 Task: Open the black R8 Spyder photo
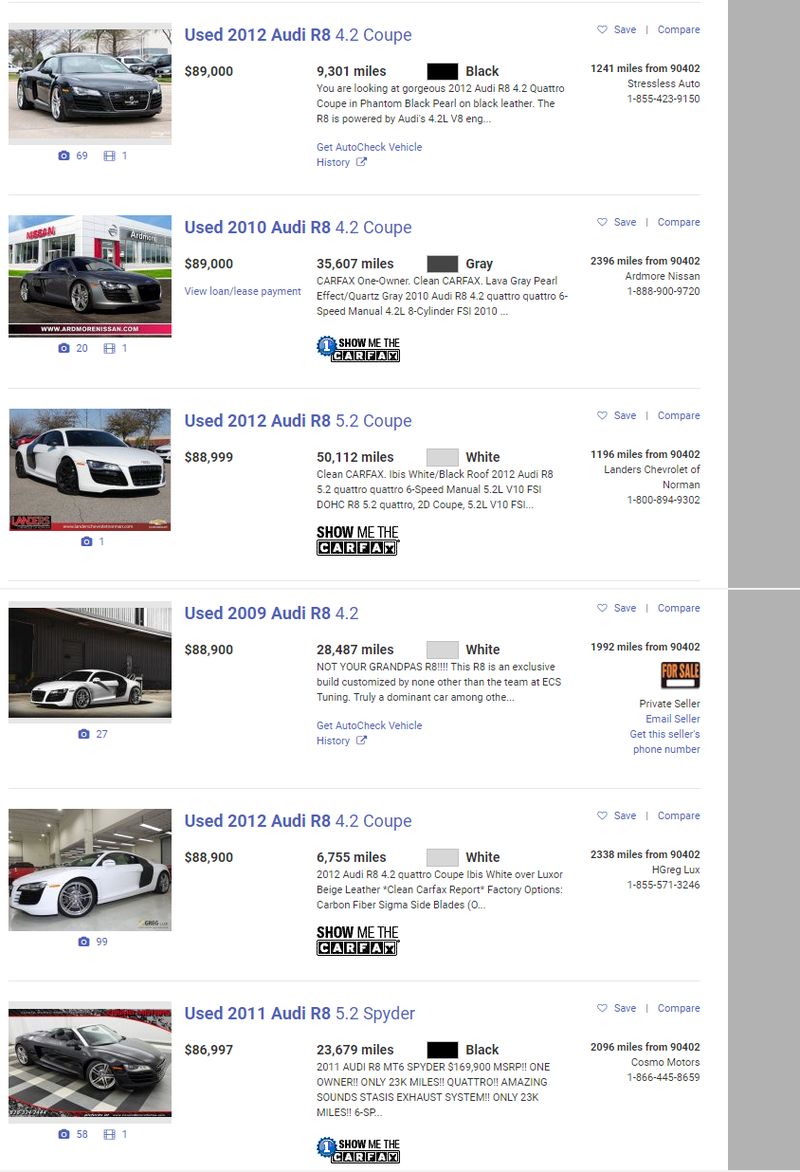coord(90,1062)
